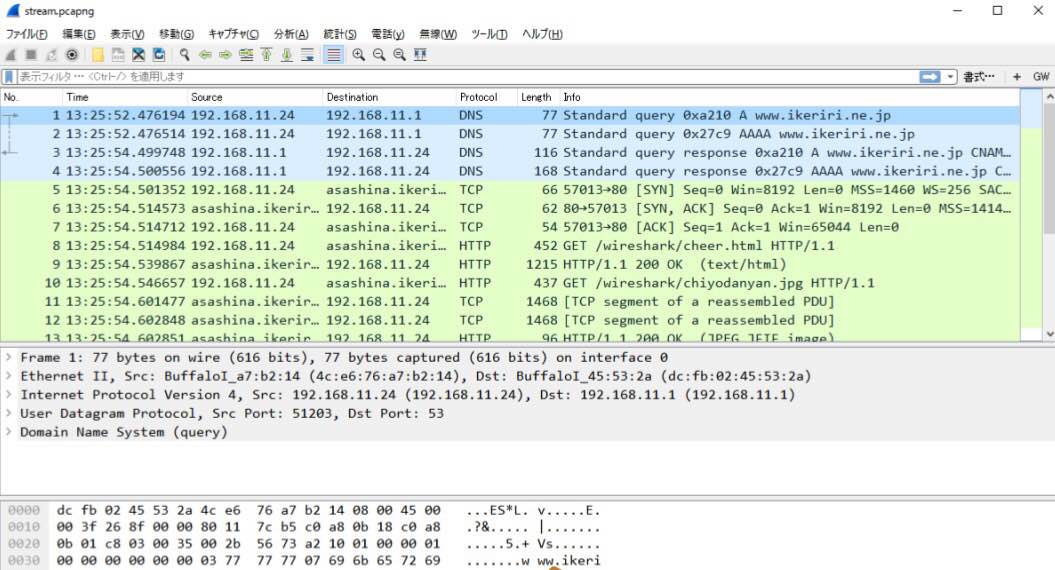Open capture options gear icon
Screen dimensions: 1055x570
[72, 55]
